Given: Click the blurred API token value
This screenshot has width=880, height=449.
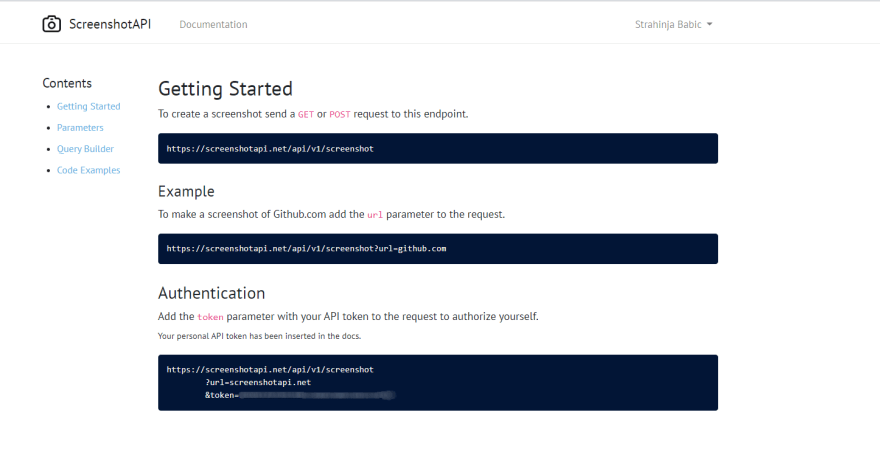Looking at the screenshot, I should point(317,395).
